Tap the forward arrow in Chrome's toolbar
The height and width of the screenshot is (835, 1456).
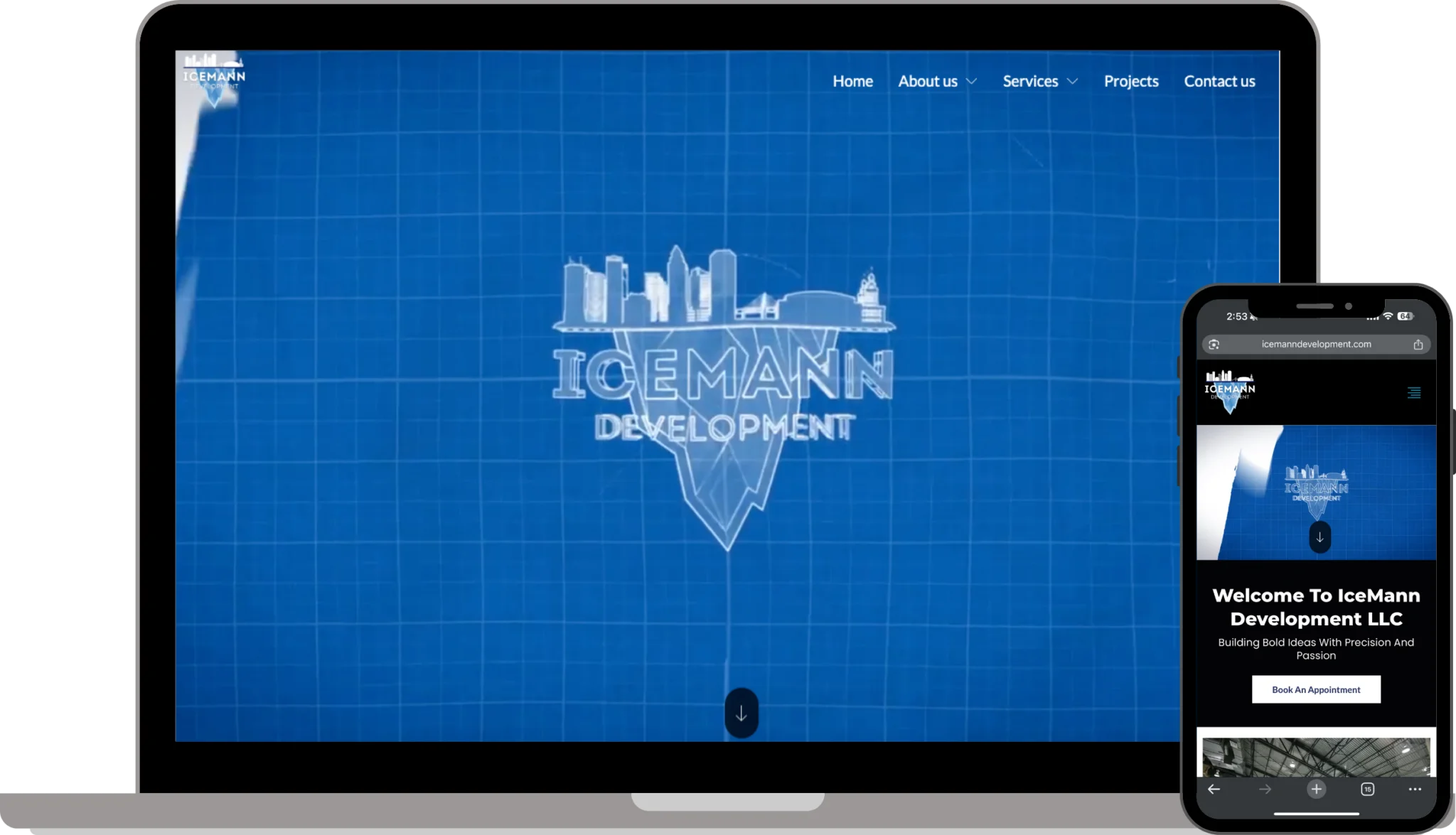coord(1266,789)
